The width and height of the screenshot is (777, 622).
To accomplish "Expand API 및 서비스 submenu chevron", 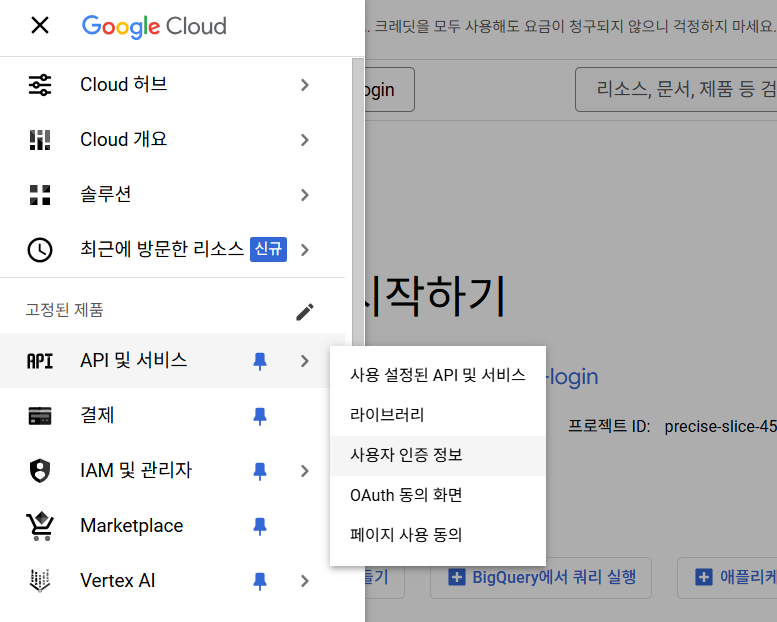I will pos(305,361).
